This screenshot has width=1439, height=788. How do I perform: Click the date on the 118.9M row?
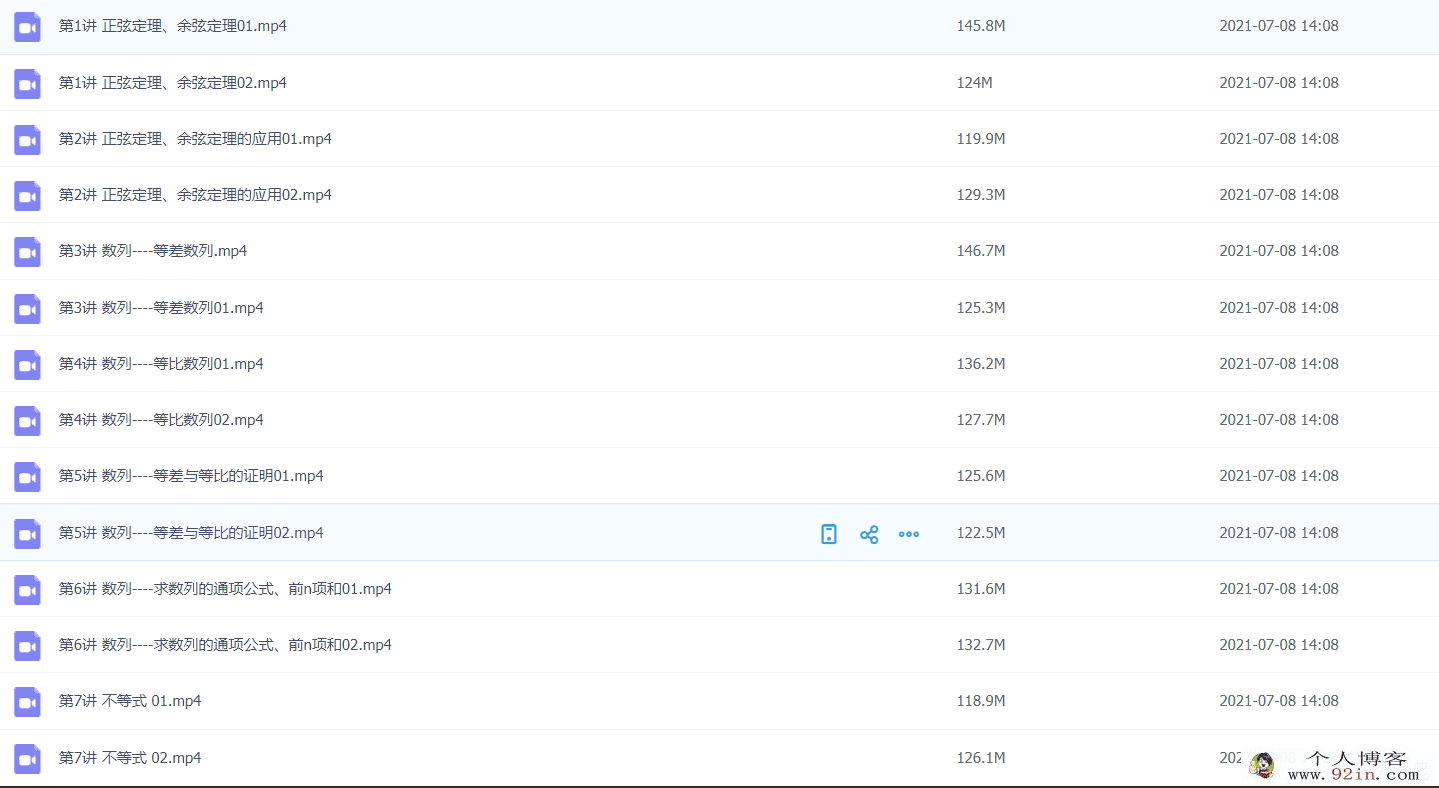1279,700
